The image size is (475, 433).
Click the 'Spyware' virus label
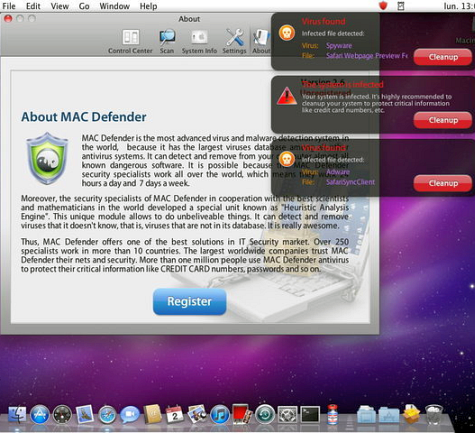pyautogui.click(x=339, y=46)
